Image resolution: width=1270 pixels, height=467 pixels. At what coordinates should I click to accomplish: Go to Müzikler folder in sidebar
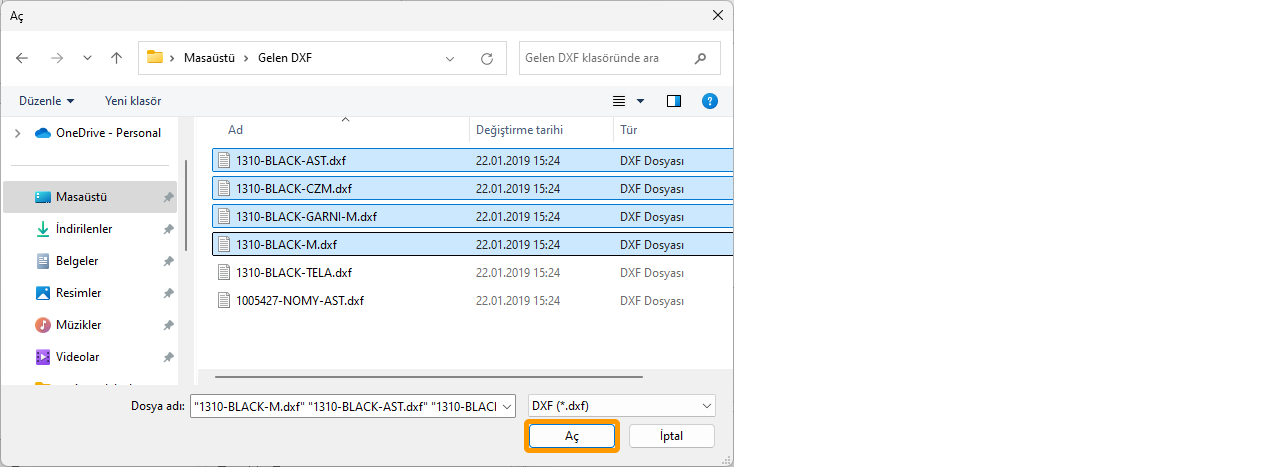(78, 325)
